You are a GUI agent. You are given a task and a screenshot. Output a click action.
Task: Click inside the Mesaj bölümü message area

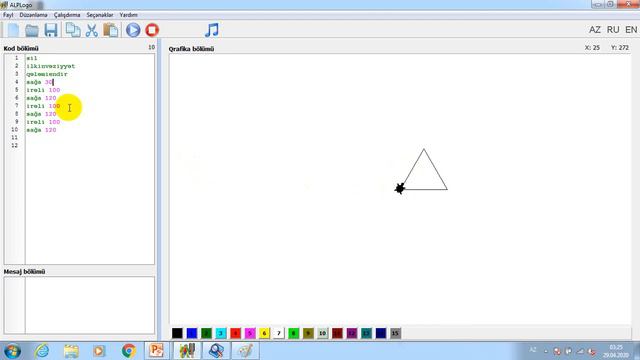90,305
